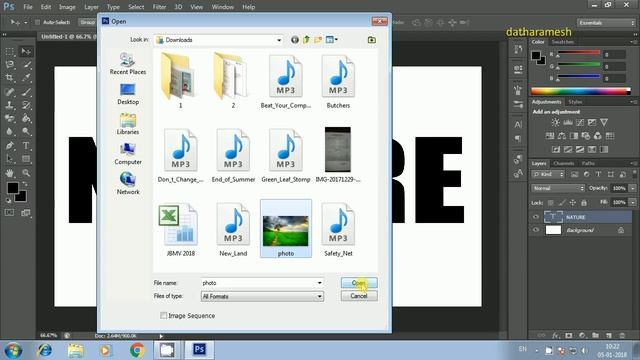Screen dimensions: 640x360
Task: Click Create New Folder icon in dialog
Action: [318, 40]
